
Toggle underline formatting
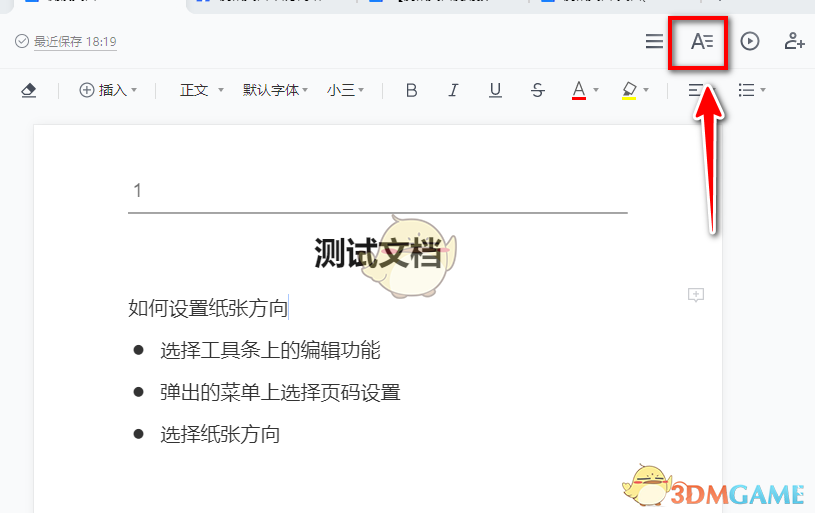(x=495, y=90)
